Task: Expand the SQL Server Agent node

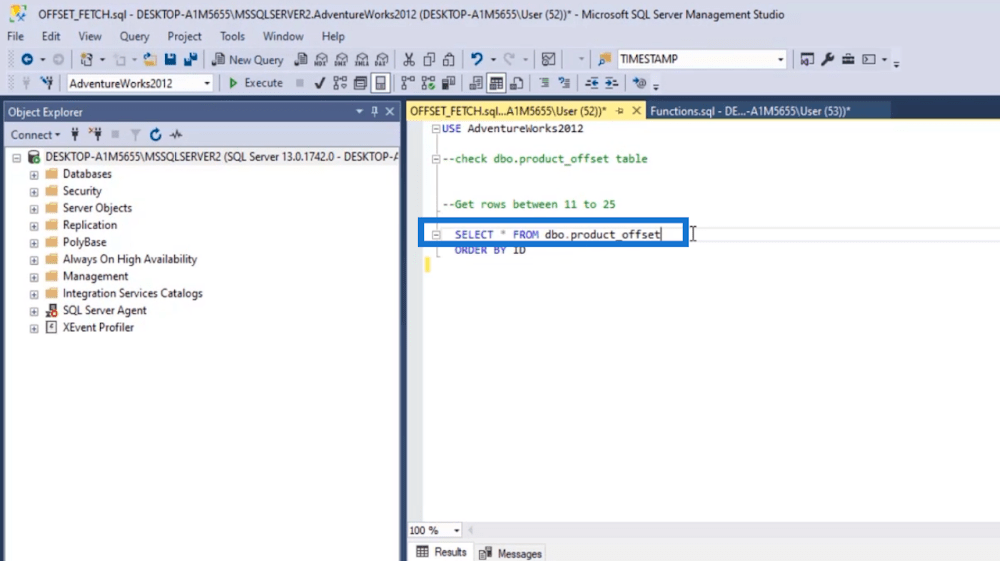Action: [34, 312]
